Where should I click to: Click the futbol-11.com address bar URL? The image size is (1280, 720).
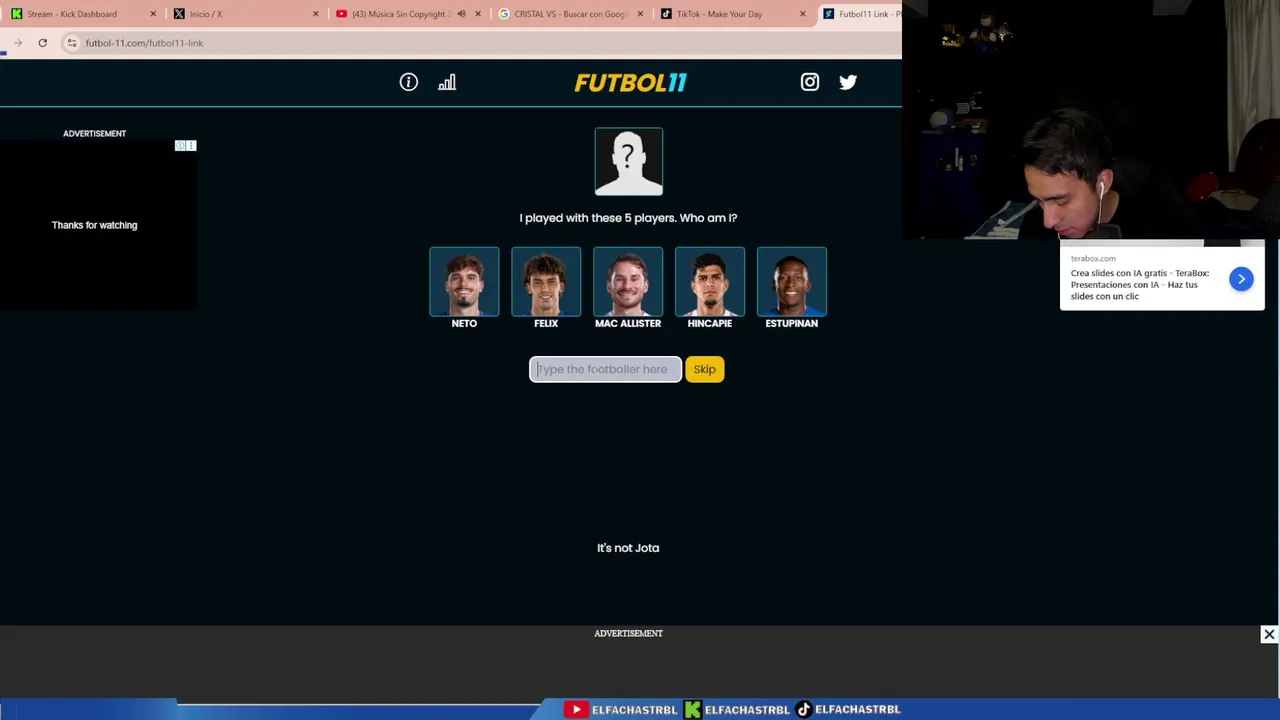(144, 43)
